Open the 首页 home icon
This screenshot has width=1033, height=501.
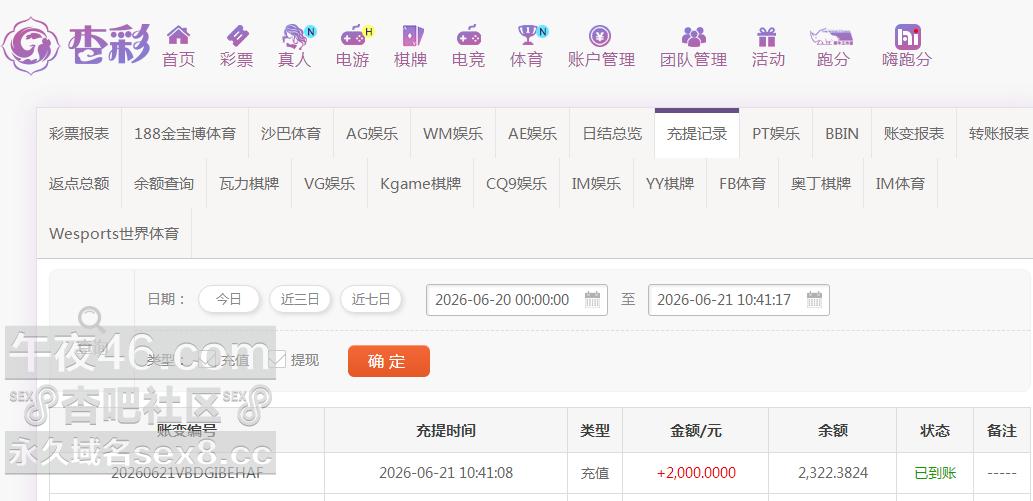[179, 35]
